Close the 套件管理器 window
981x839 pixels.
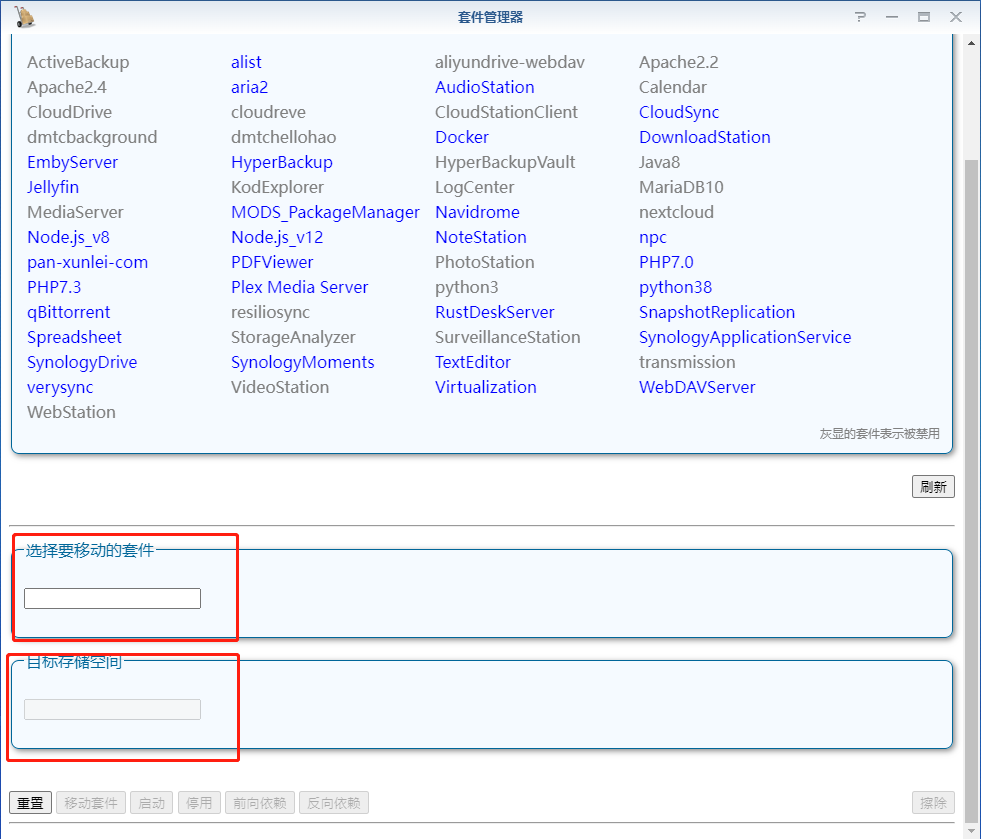(x=956, y=17)
